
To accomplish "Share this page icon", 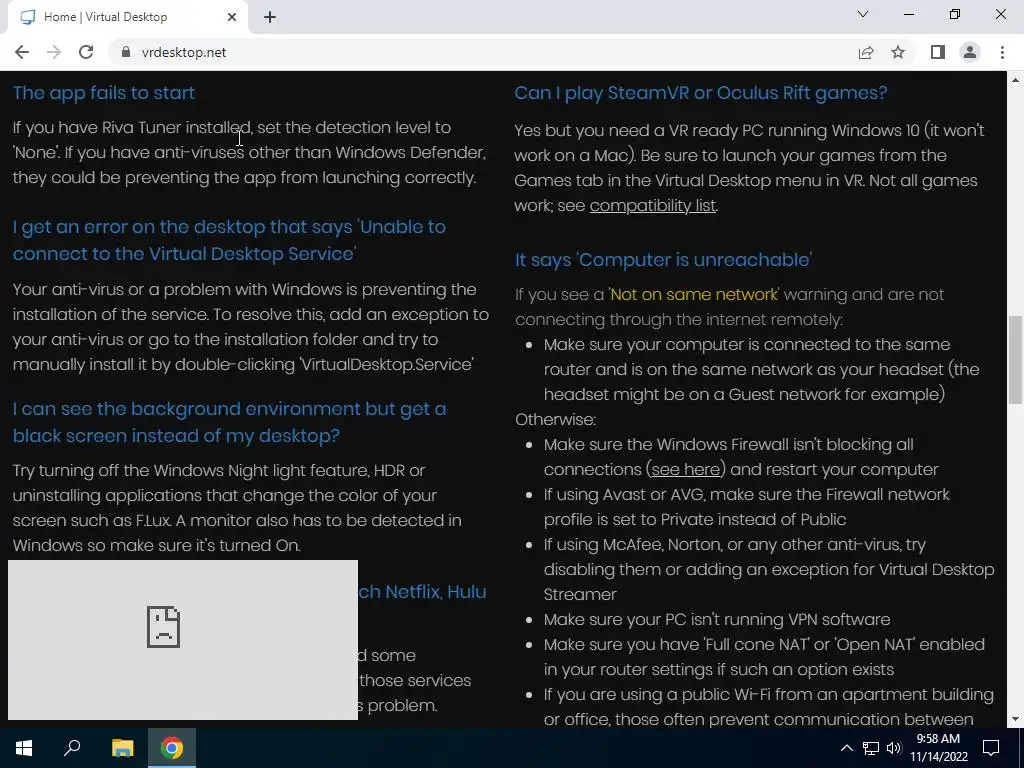I will click(866, 52).
